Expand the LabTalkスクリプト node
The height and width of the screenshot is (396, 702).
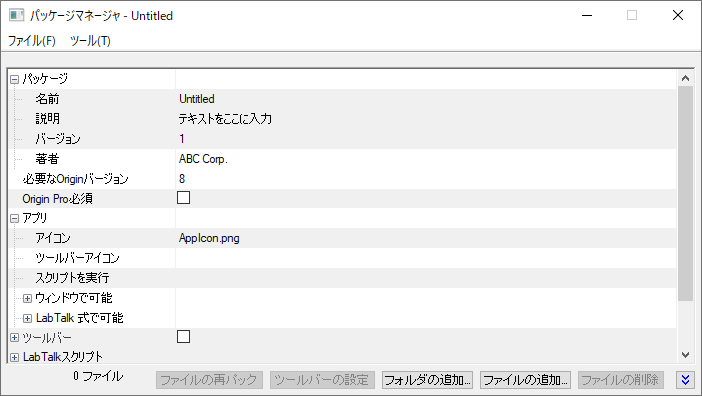14,358
